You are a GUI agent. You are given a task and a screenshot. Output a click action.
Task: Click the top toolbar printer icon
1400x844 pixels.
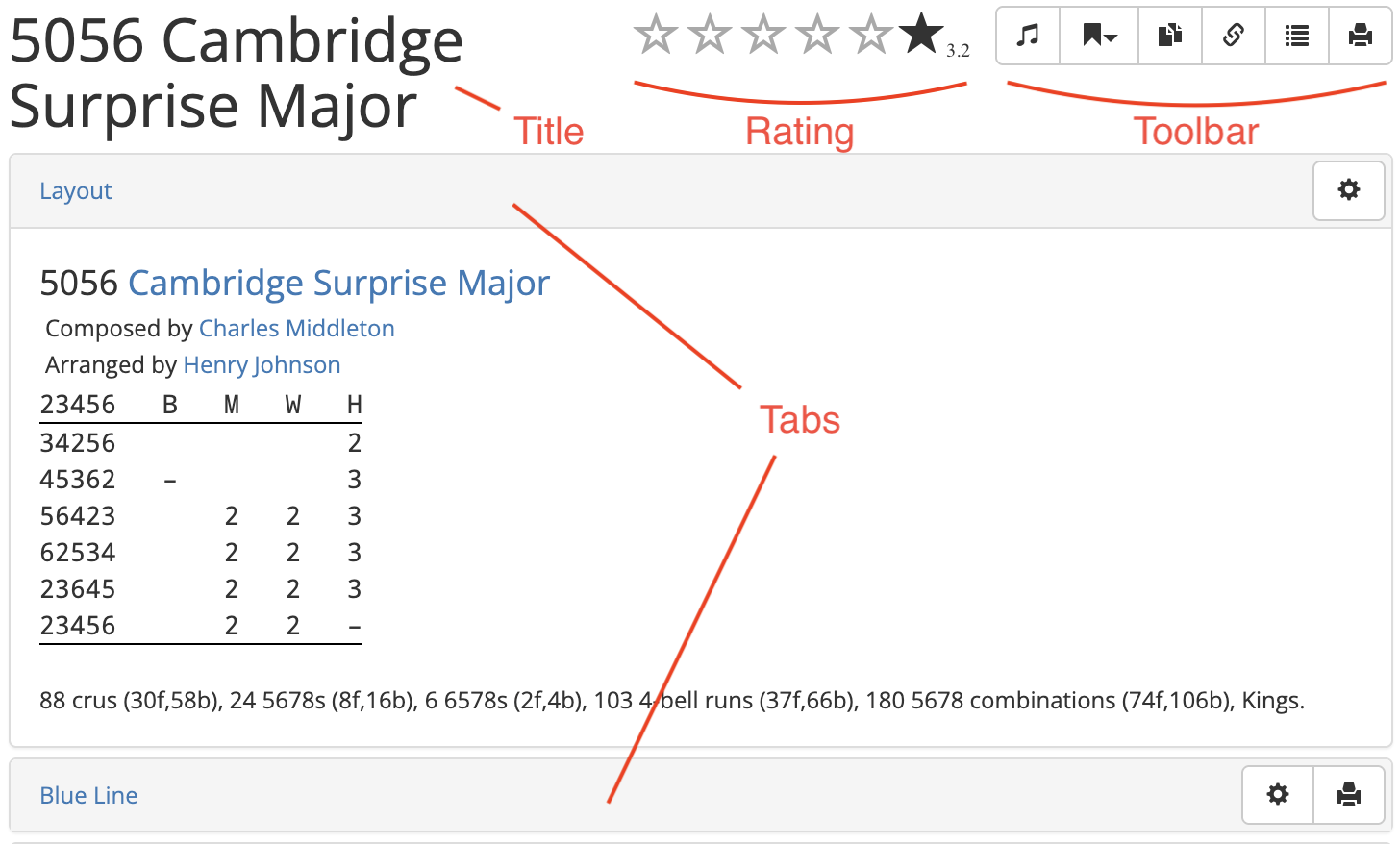1360,37
